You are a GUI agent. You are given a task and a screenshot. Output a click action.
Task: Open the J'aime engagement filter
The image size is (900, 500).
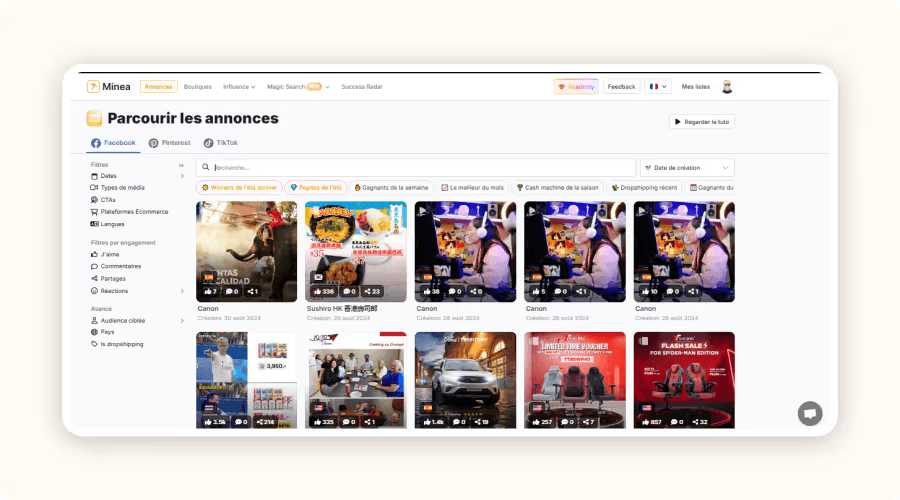point(105,254)
